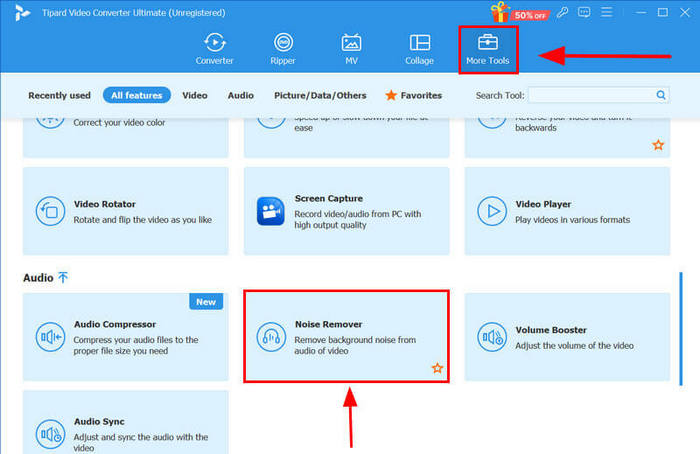Click 'Adjust the volume of the video' text
This screenshot has width=700, height=454.
tap(574, 346)
